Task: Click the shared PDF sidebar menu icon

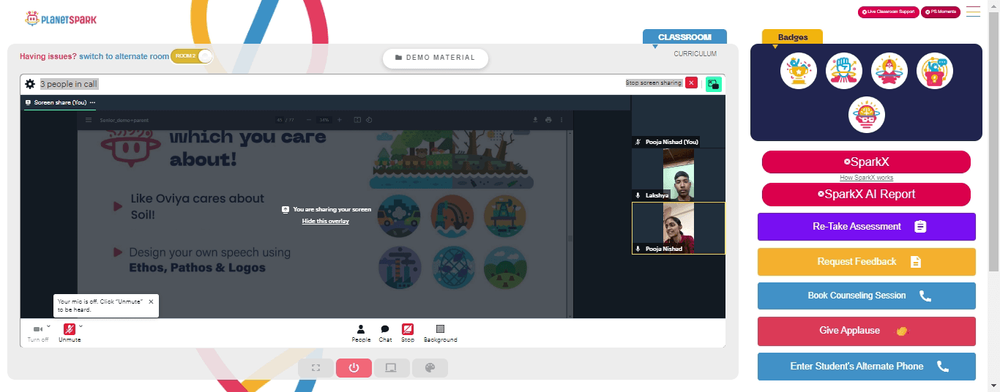Action: coord(89,119)
